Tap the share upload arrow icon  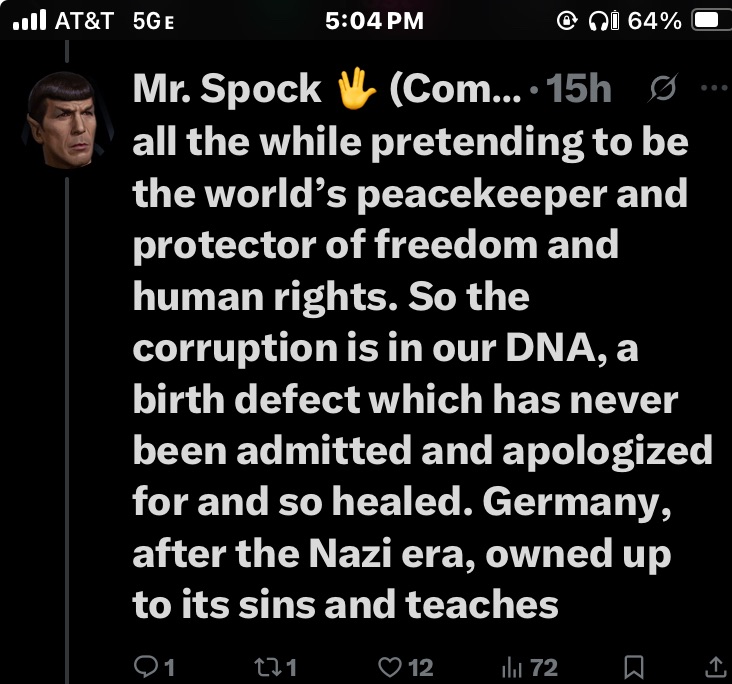[x=715, y=666]
